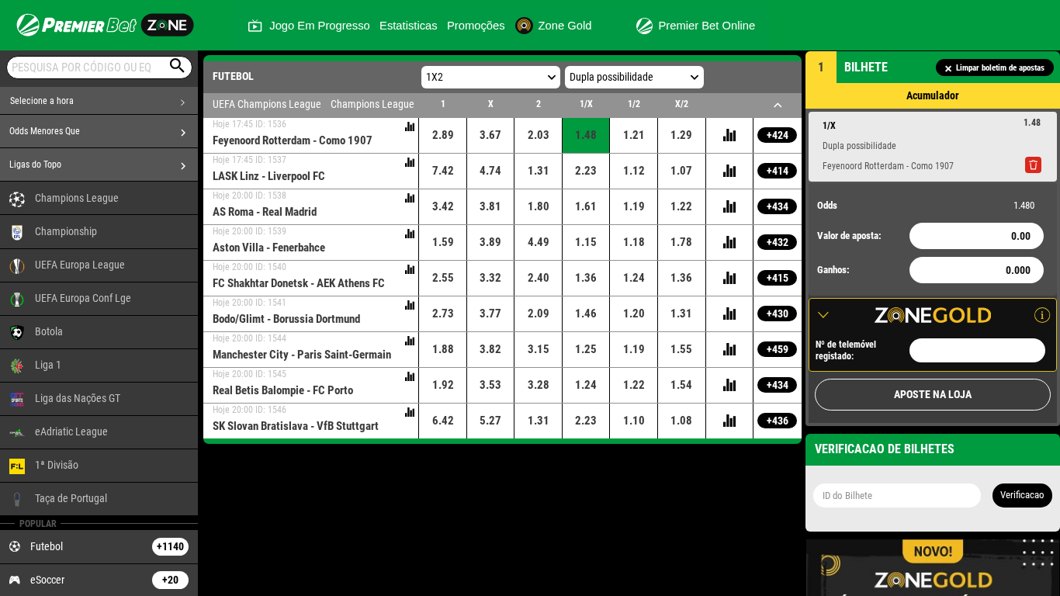
Task: Click the search by code input field
Action: click(x=87, y=68)
